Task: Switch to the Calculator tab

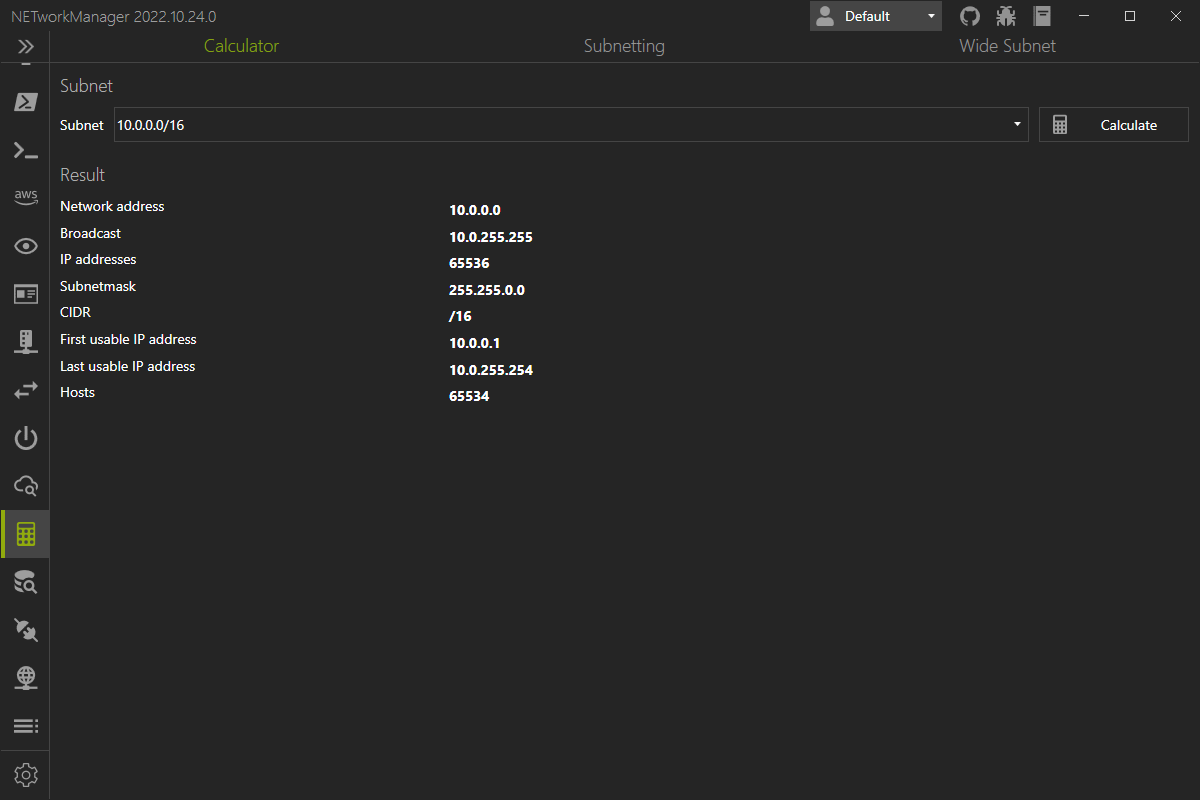Action: point(241,46)
